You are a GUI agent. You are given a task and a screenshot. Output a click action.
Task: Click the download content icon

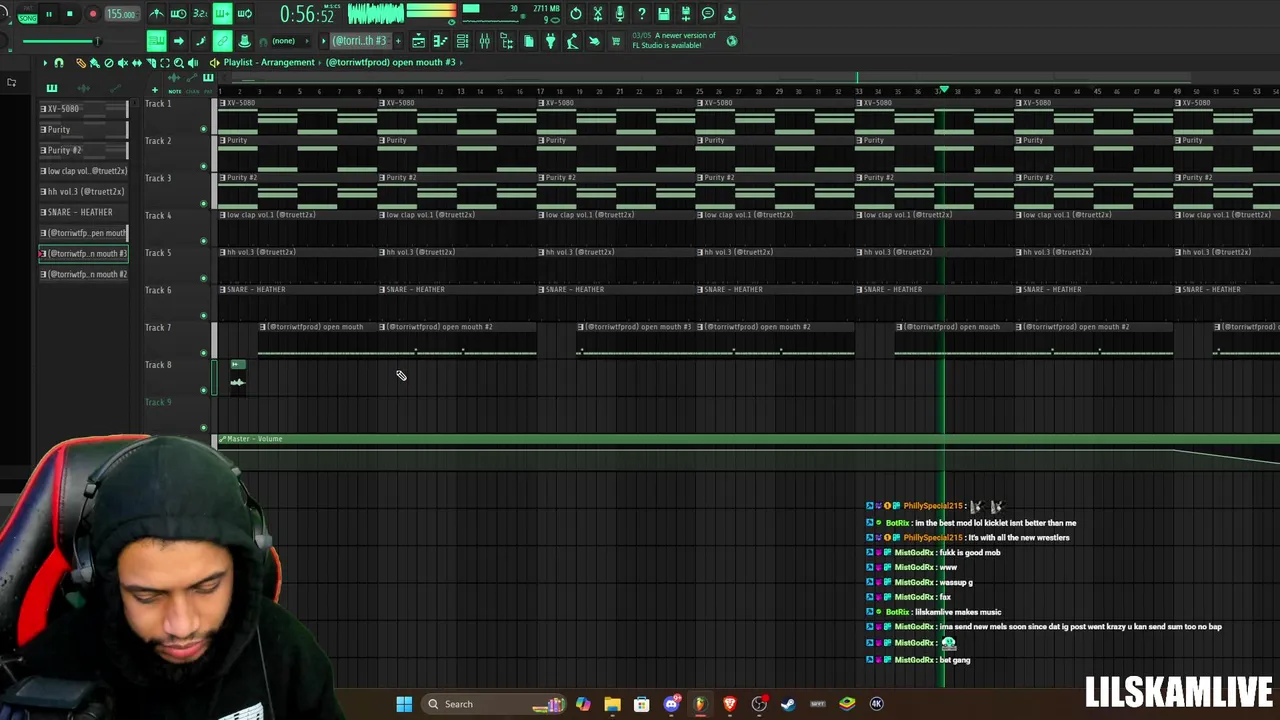coord(730,14)
